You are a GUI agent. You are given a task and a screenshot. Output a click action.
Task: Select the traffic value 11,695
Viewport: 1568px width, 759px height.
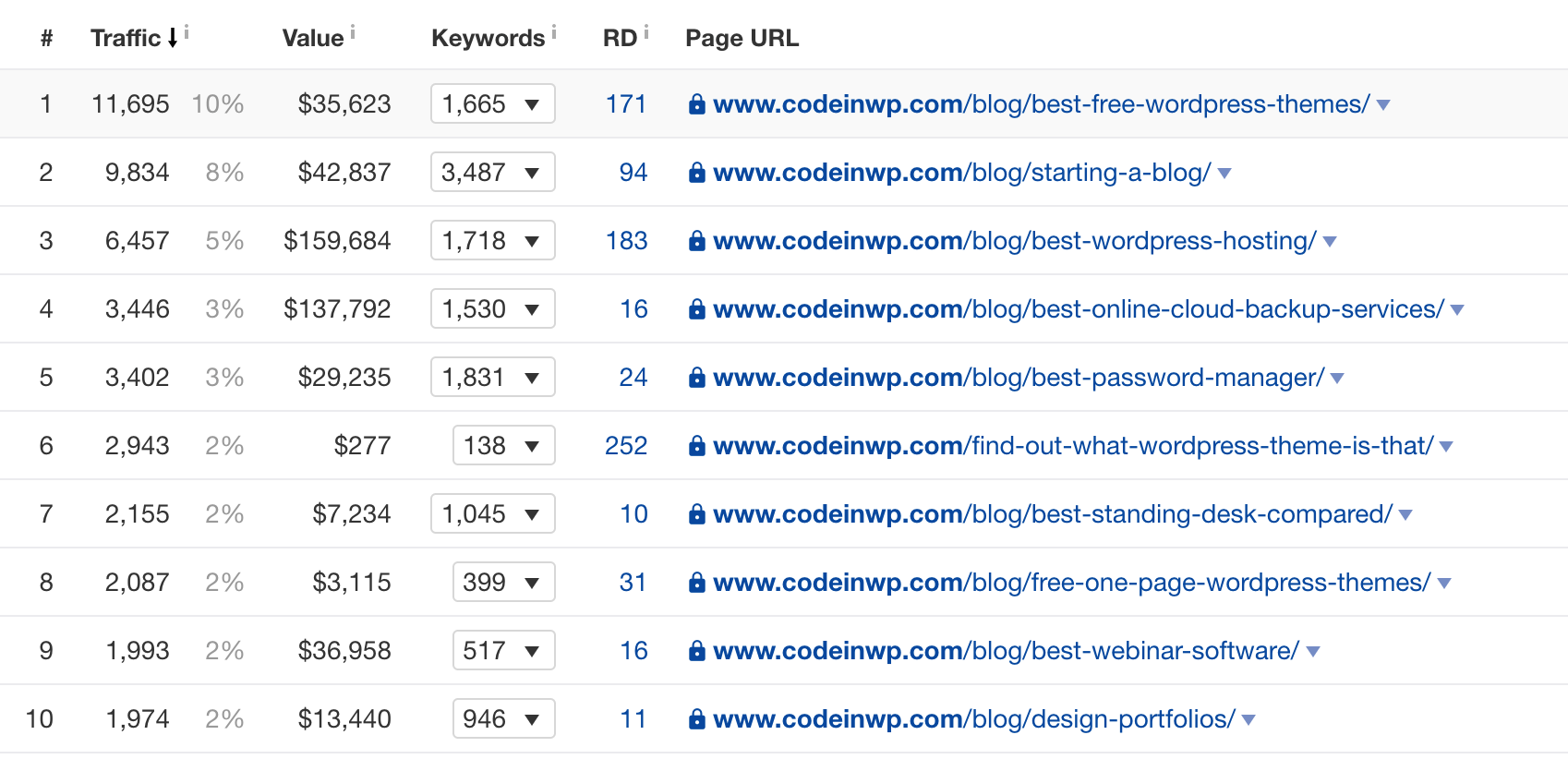130,104
